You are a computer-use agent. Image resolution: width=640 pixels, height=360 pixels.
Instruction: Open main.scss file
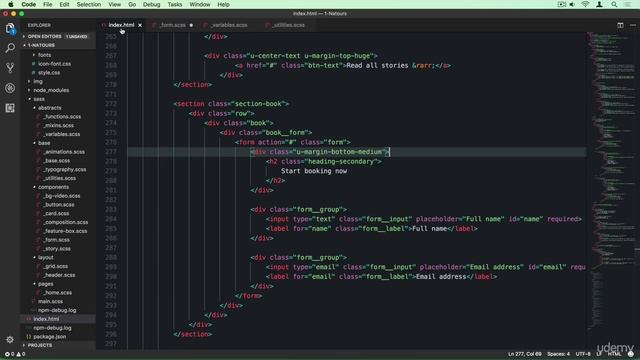point(50,301)
